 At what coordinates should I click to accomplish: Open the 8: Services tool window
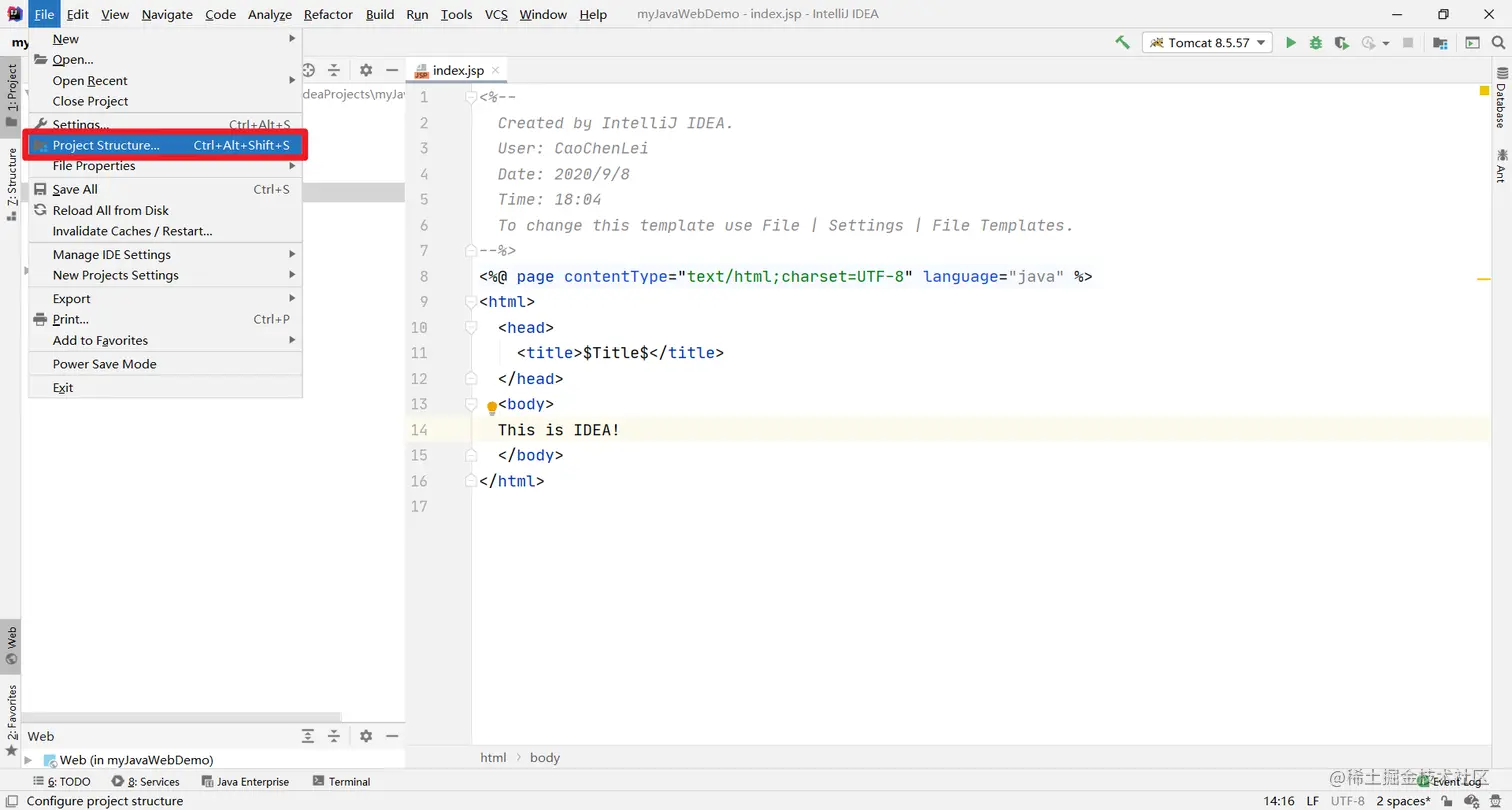[146, 782]
